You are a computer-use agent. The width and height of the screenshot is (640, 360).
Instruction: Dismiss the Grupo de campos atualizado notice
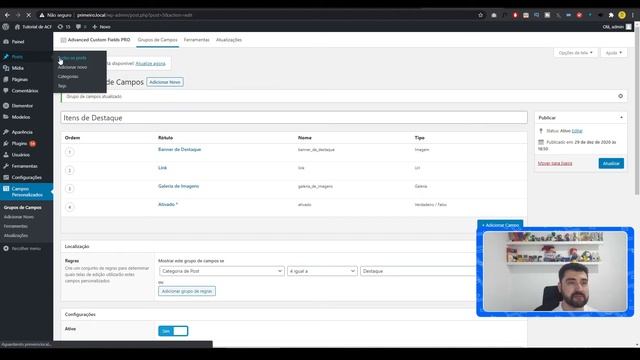[620, 96]
